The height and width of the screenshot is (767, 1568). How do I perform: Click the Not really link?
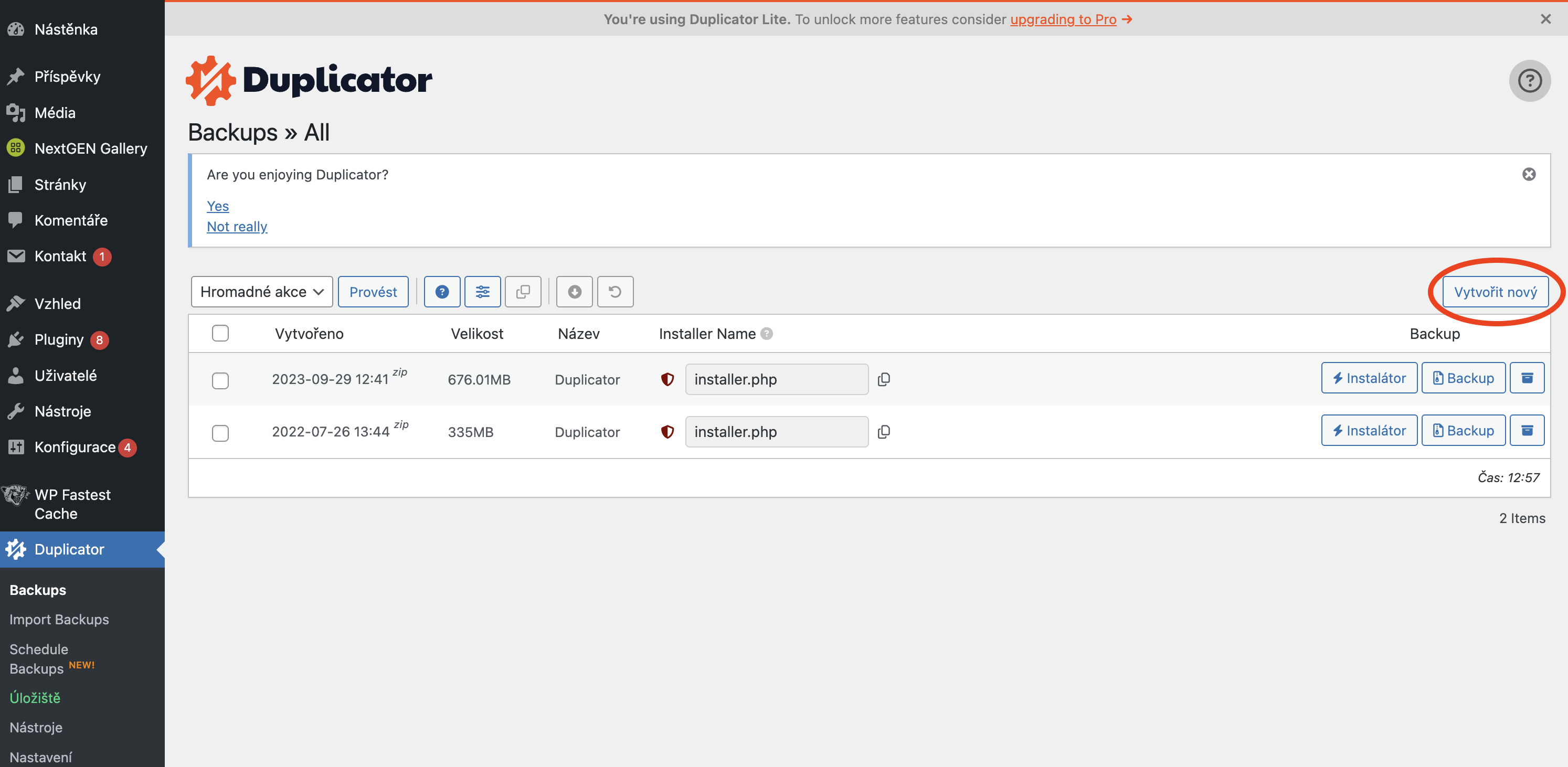click(x=237, y=227)
